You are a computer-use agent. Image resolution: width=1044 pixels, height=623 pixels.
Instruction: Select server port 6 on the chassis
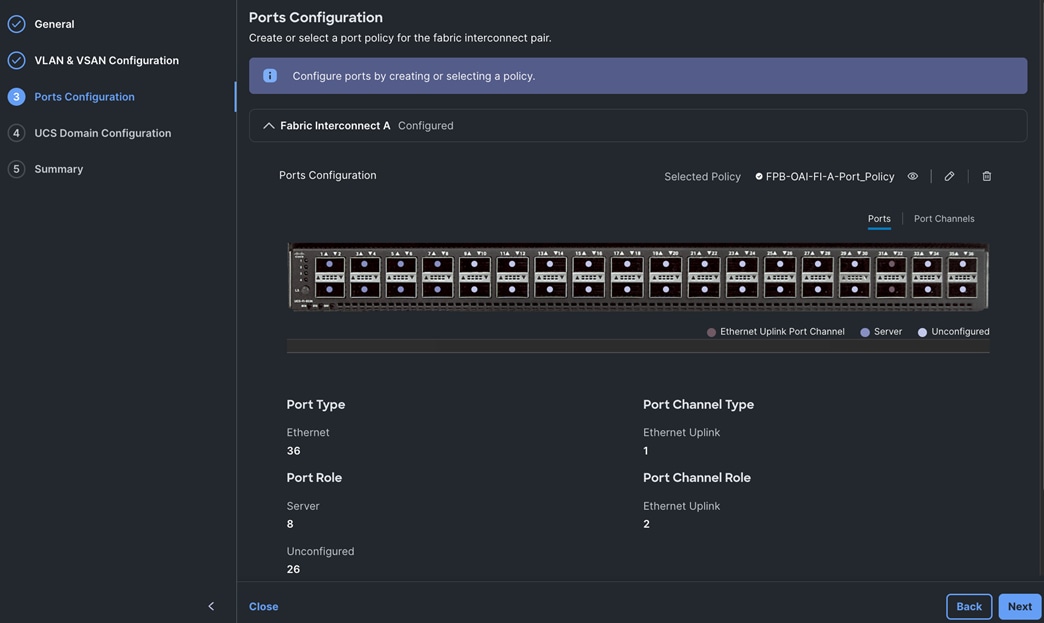pyautogui.click(x=400, y=290)
